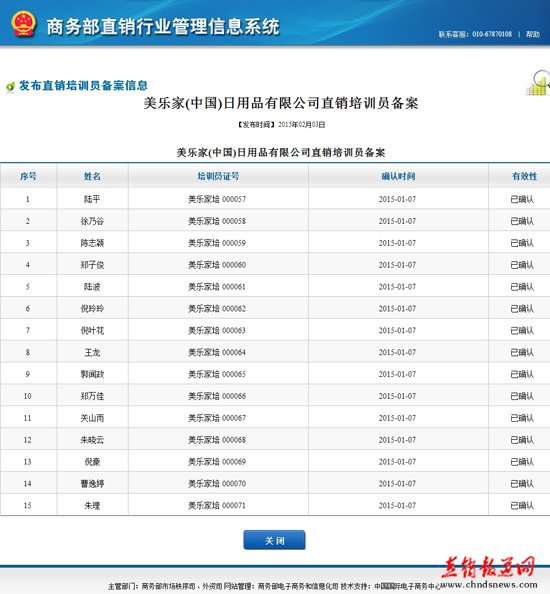Click the 序号 column header
The height and width of the screenshot is (594, 550).
pyautogui.click(x=28, y=176)
